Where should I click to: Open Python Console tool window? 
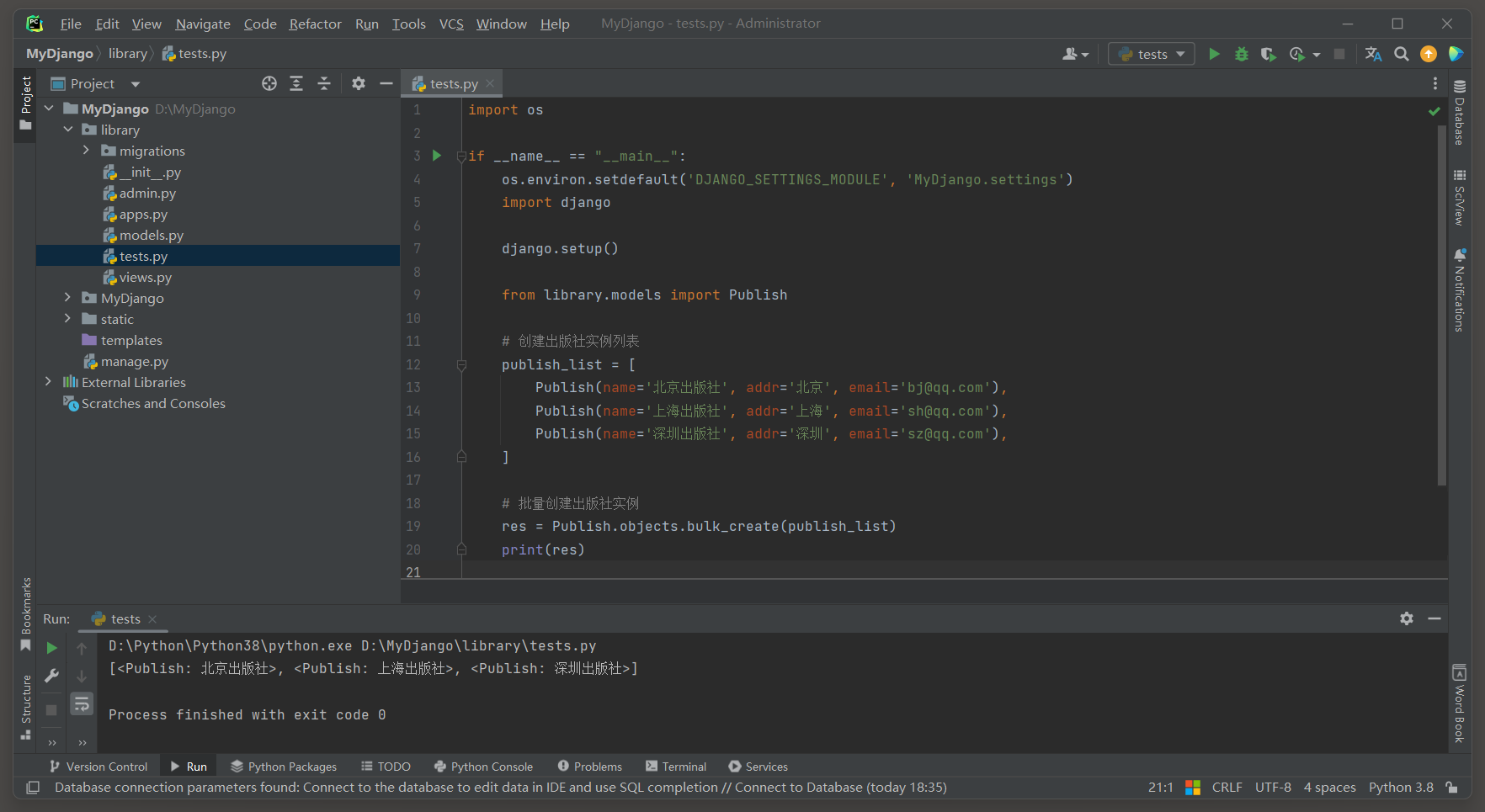pos(483,767)
